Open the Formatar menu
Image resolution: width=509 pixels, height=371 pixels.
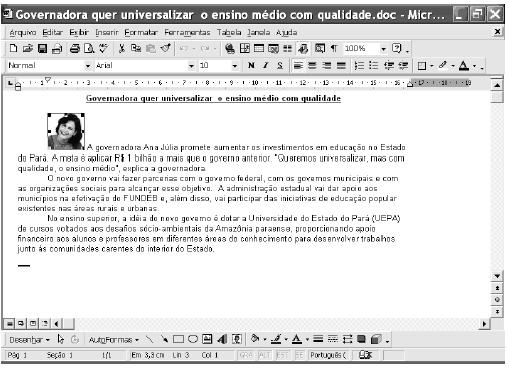click(x=141, y=32)
